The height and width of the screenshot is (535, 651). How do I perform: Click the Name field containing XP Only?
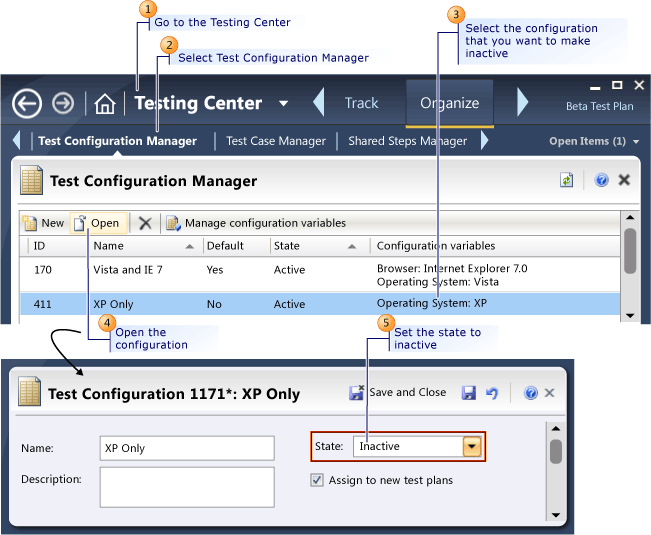click(x=187, y=448)
